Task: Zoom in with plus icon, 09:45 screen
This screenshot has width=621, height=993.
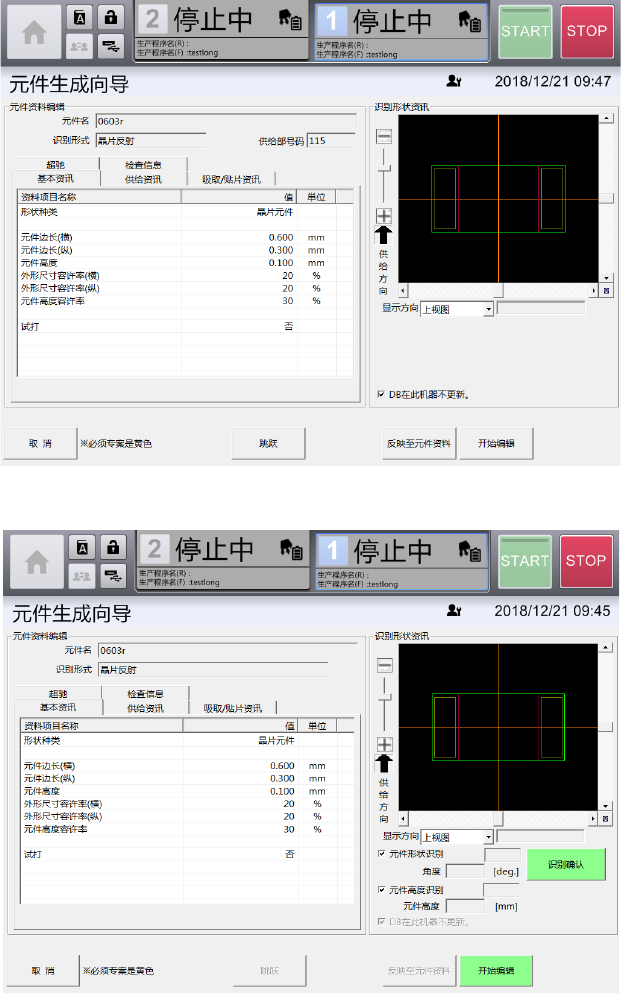Action: (x=384, y=744)
